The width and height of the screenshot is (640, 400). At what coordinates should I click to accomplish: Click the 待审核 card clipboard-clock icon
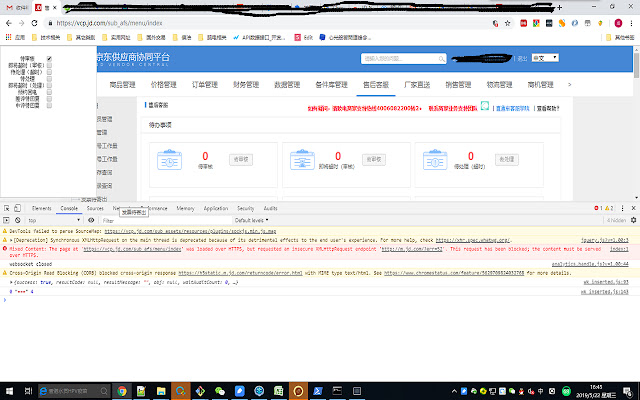(169, 160)
